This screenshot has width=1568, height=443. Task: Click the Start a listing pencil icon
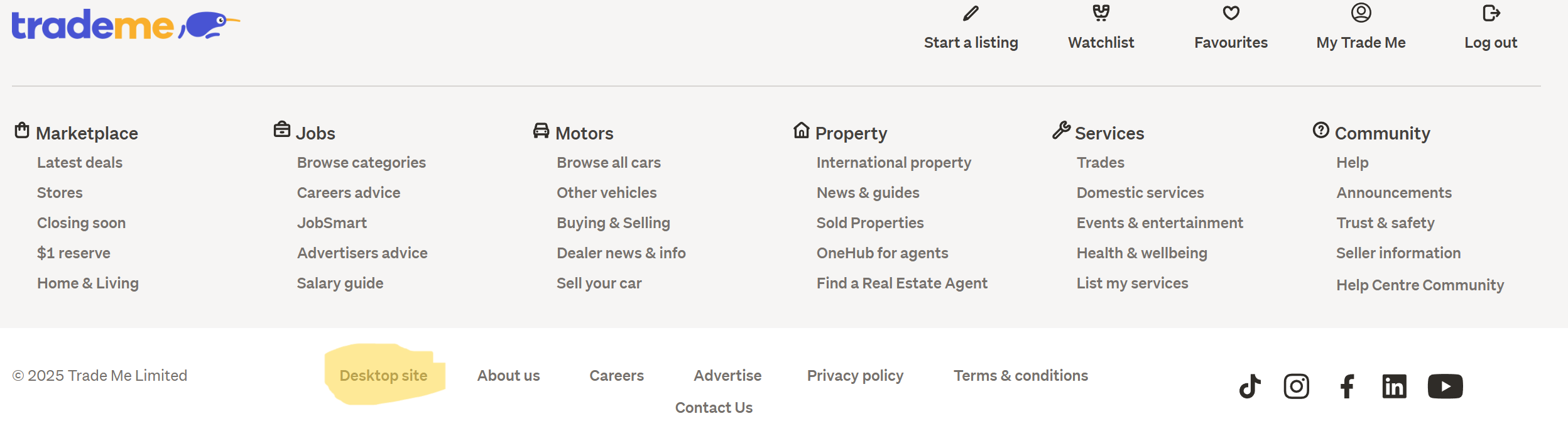tap(971, 13)
